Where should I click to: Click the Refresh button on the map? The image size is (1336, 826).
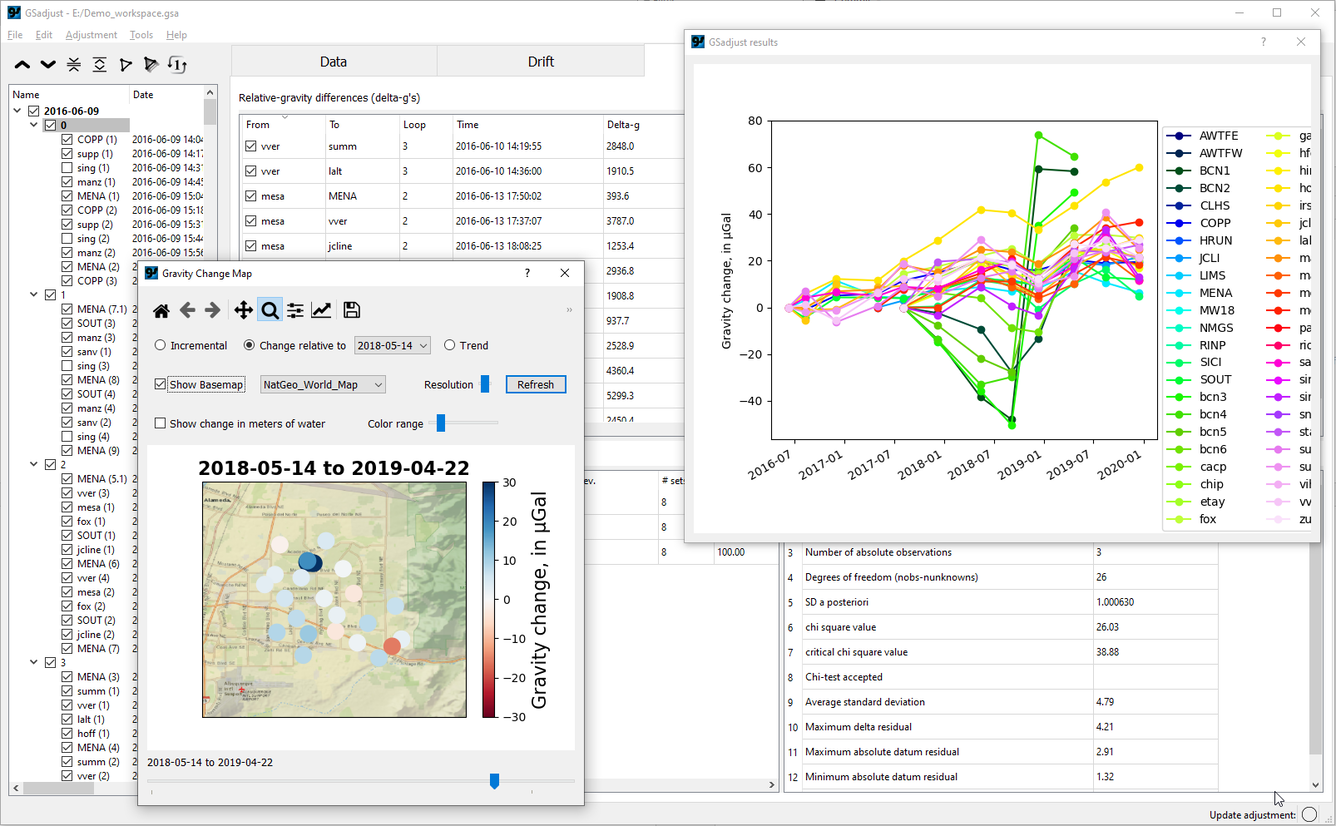[535, 384]
